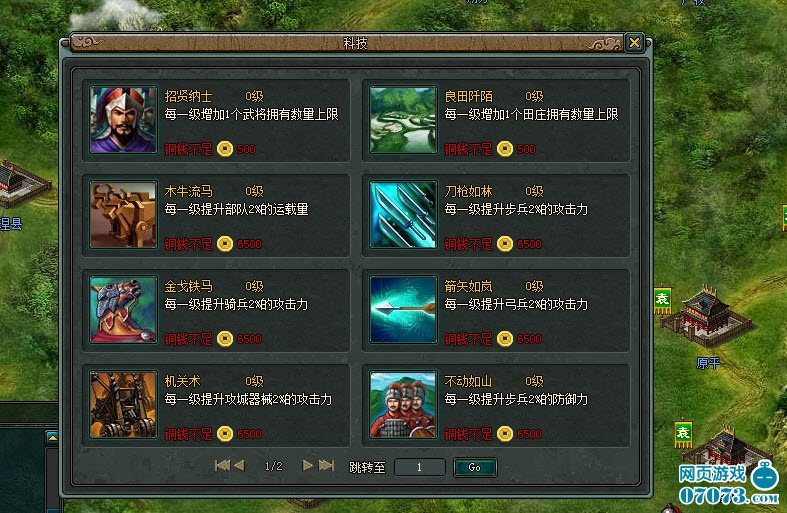Click the 袁 banner flag near 原平
Screen dimensions: 787x513
pyautogui.click(x=663, y=300)
